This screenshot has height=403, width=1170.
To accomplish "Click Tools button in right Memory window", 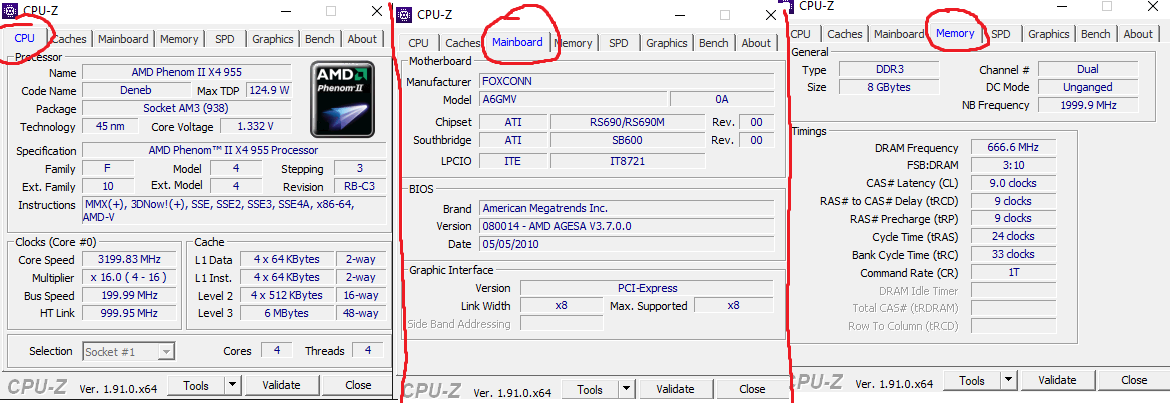I will (972, 381).
